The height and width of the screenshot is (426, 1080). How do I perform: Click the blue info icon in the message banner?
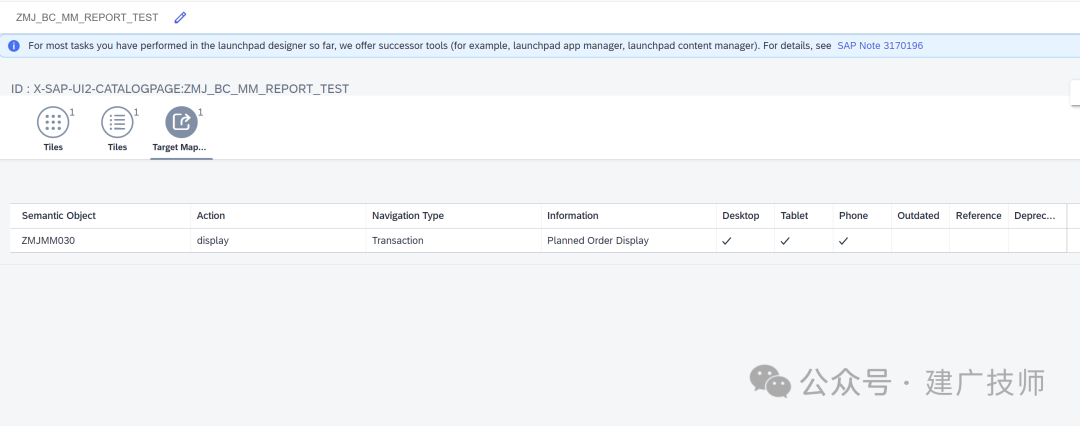pyautogui.click(x=14, y=46)
